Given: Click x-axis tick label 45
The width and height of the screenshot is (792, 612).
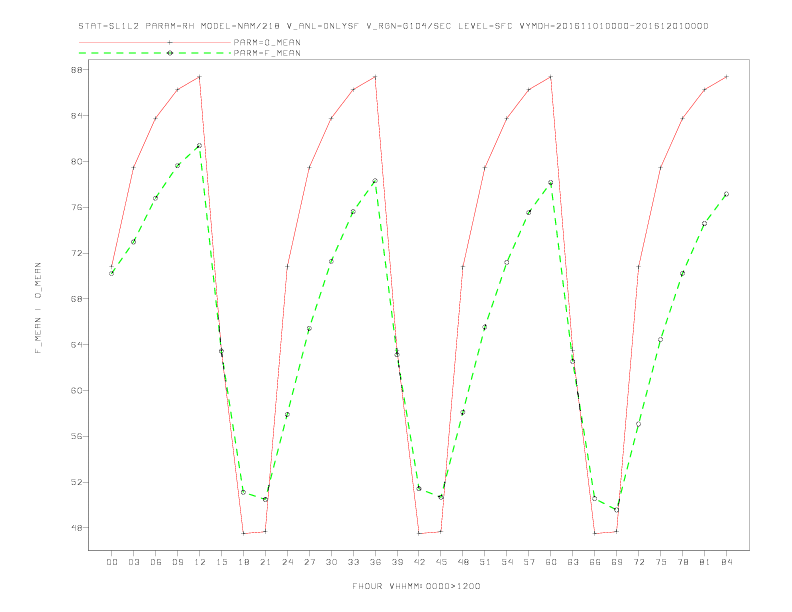Looking at the screenshot, I should click(441, 562).
